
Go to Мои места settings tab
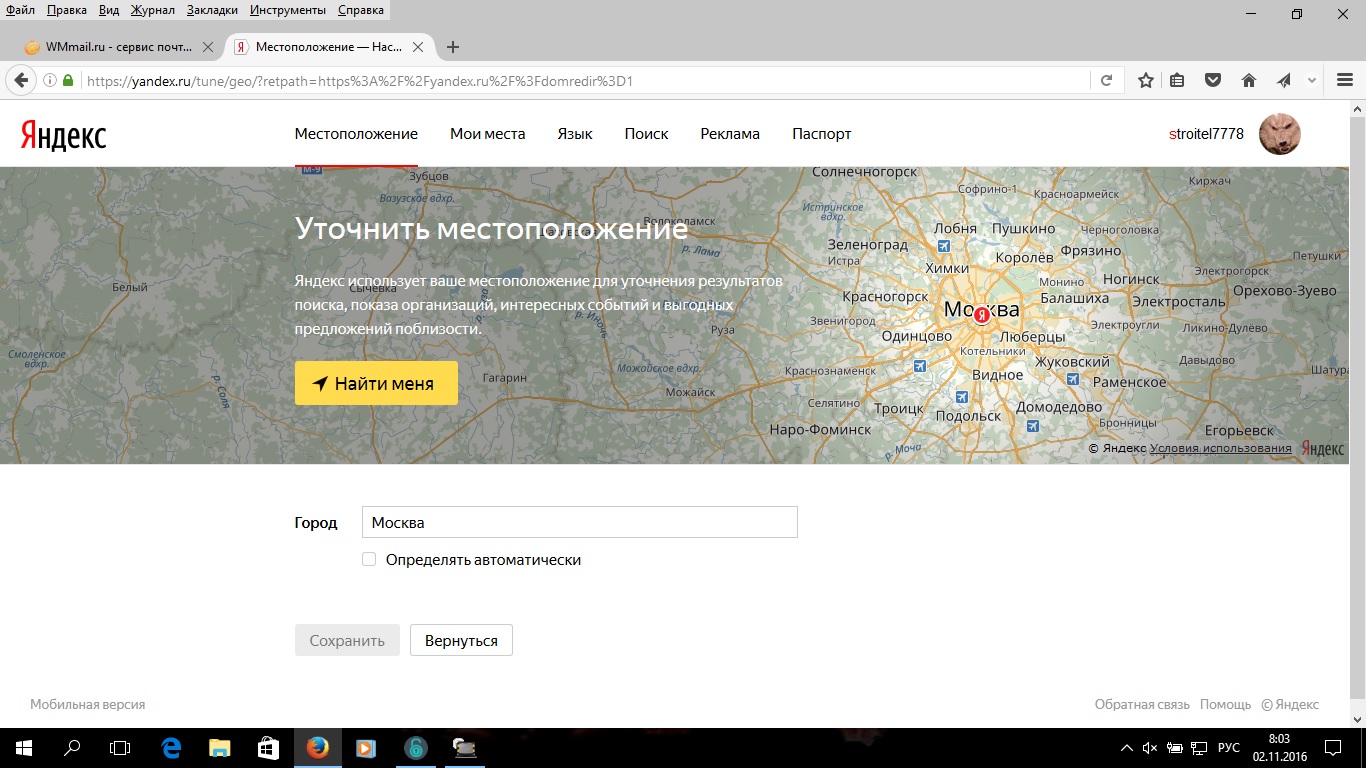pos(487,134)
